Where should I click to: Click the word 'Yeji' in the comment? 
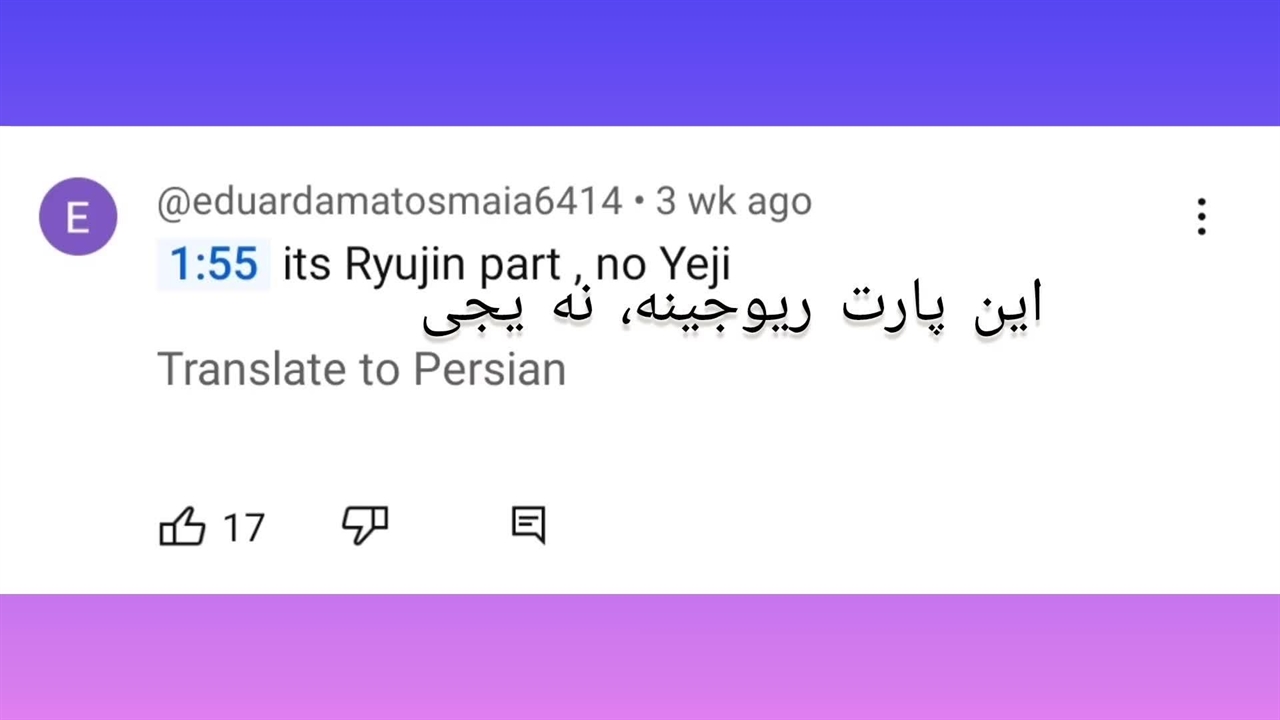(x=694, y=265)
